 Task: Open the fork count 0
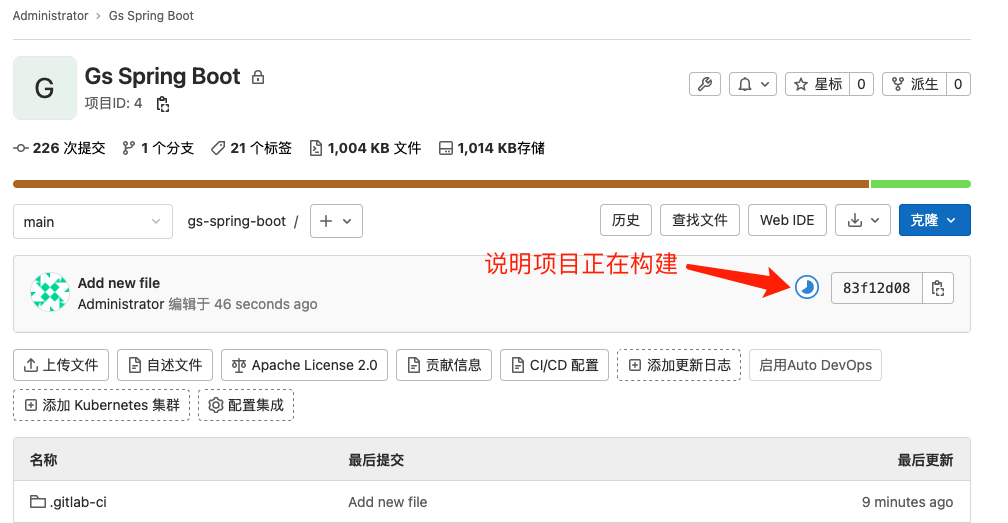(x=958, y=84)
